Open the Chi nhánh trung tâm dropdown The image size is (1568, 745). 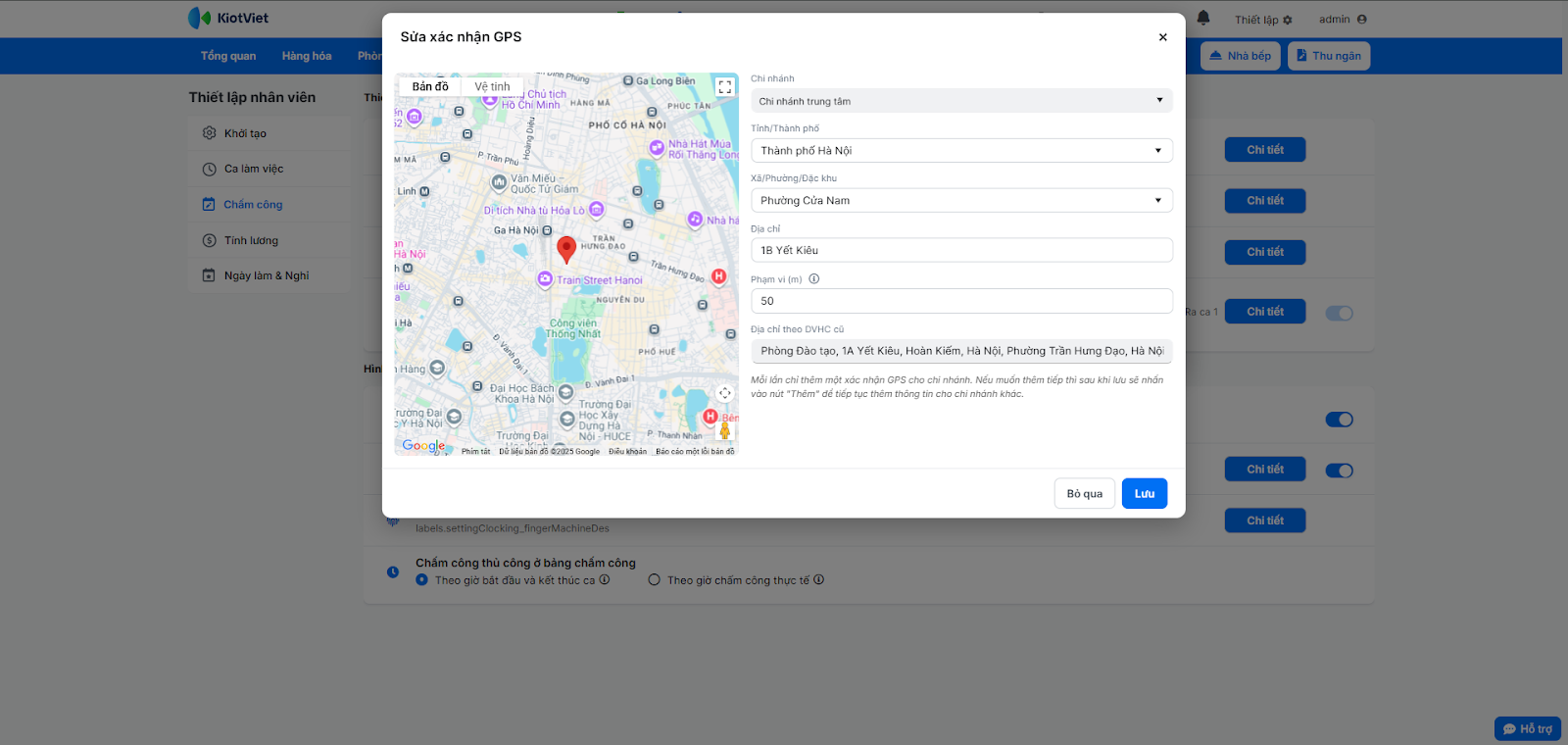coord(960,101)
